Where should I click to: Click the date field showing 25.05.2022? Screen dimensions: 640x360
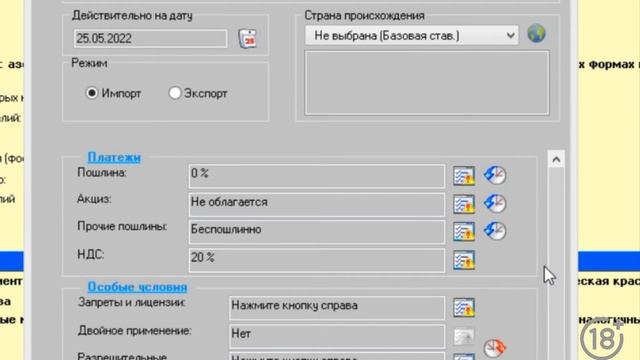(151, 39)
